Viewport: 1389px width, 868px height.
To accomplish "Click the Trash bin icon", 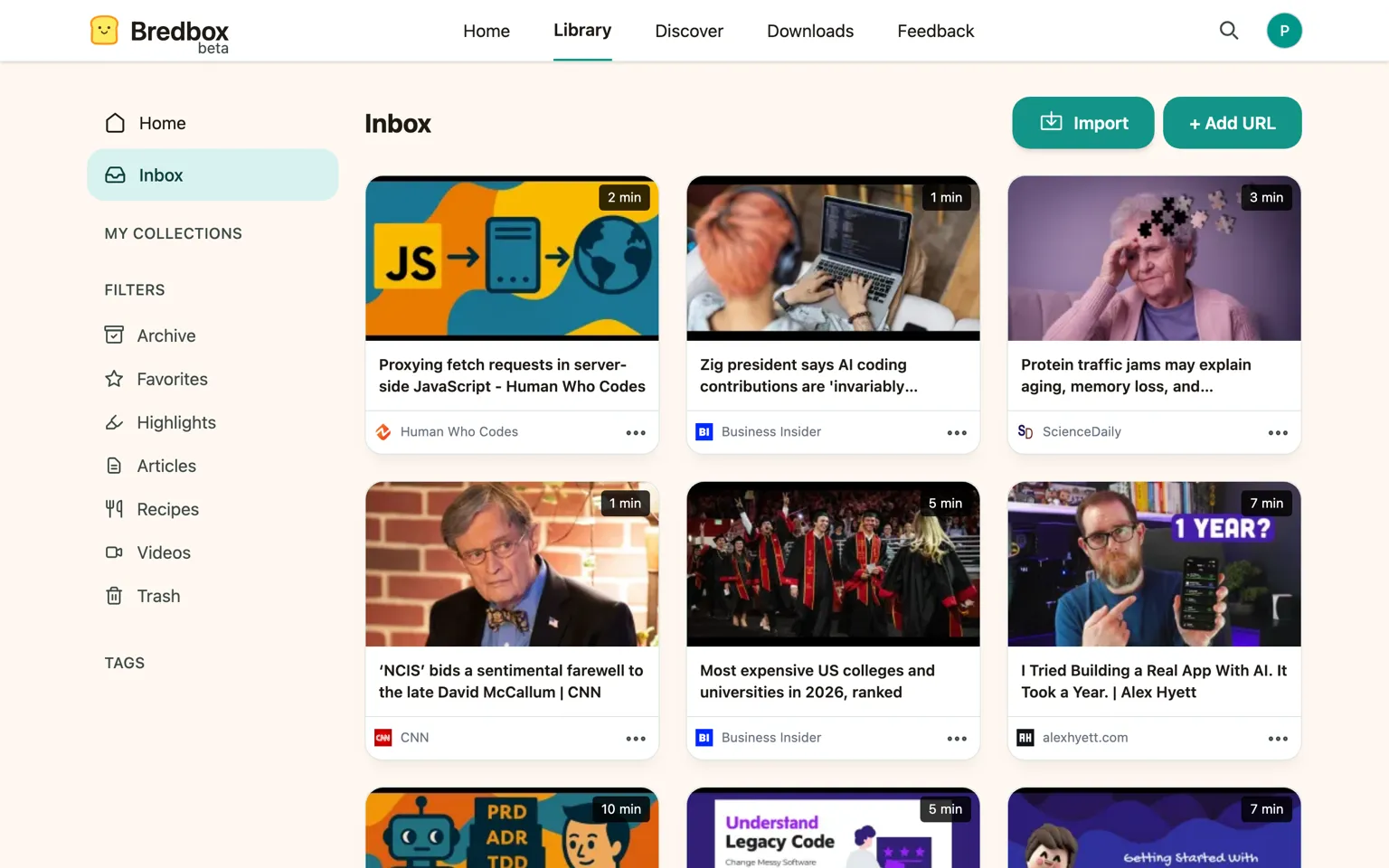I will [x=114, y=596].
